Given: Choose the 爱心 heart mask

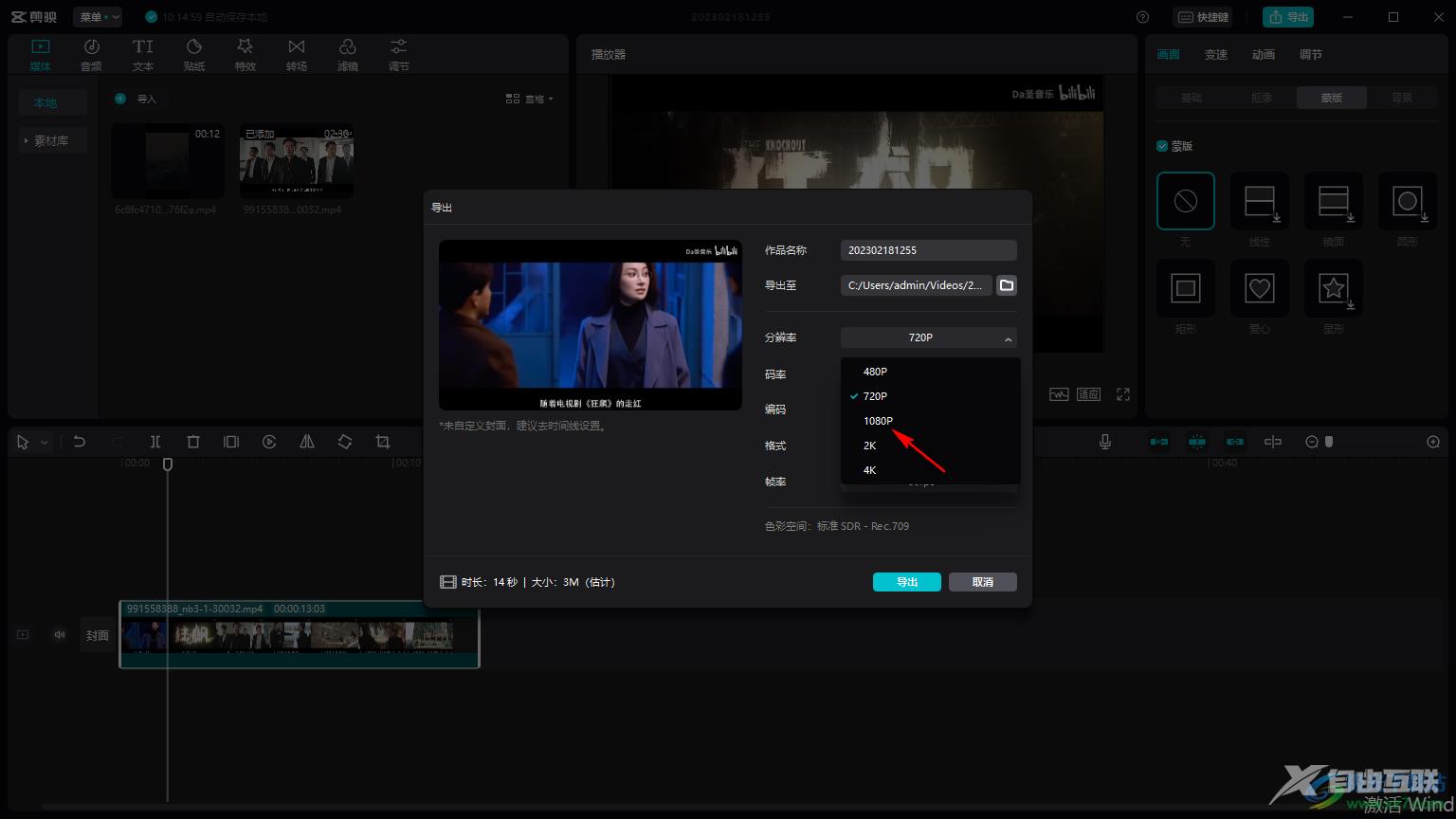Looking at the screenshot, I should click(1260, 288).
